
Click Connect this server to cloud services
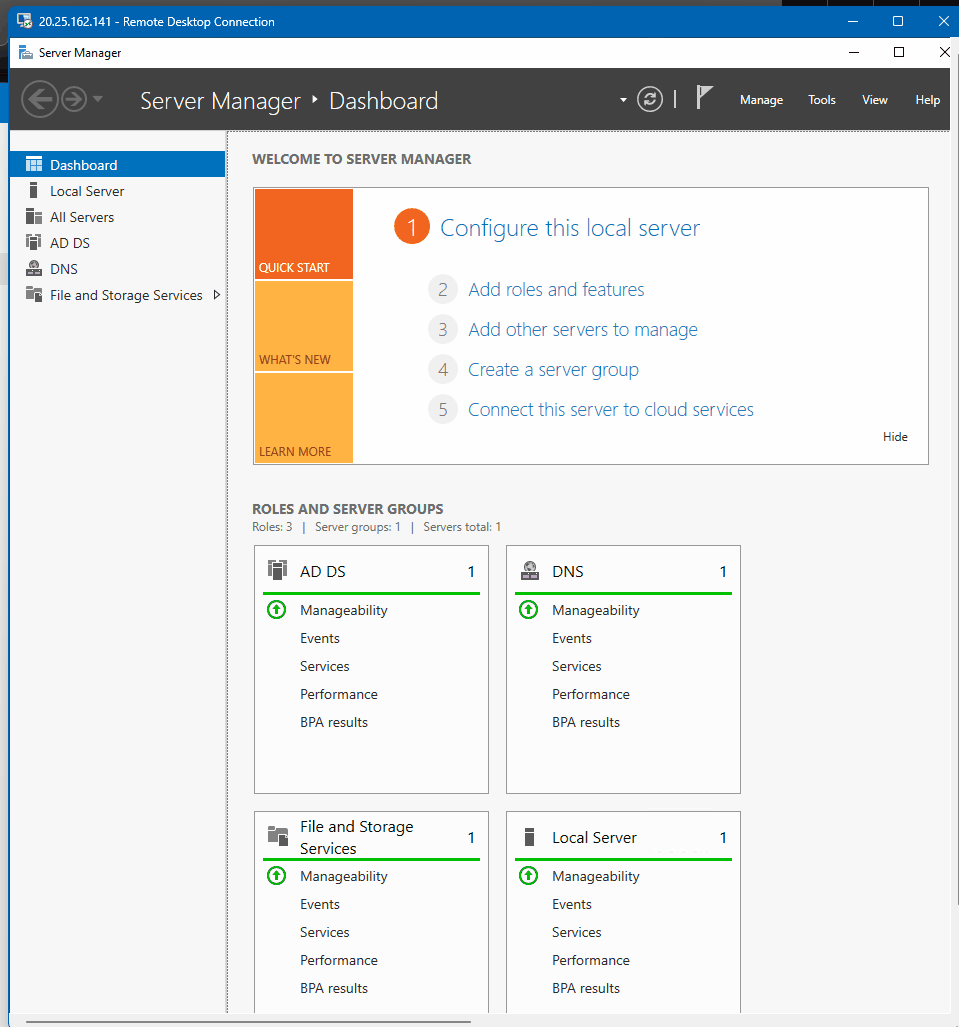tap(611, 410)
